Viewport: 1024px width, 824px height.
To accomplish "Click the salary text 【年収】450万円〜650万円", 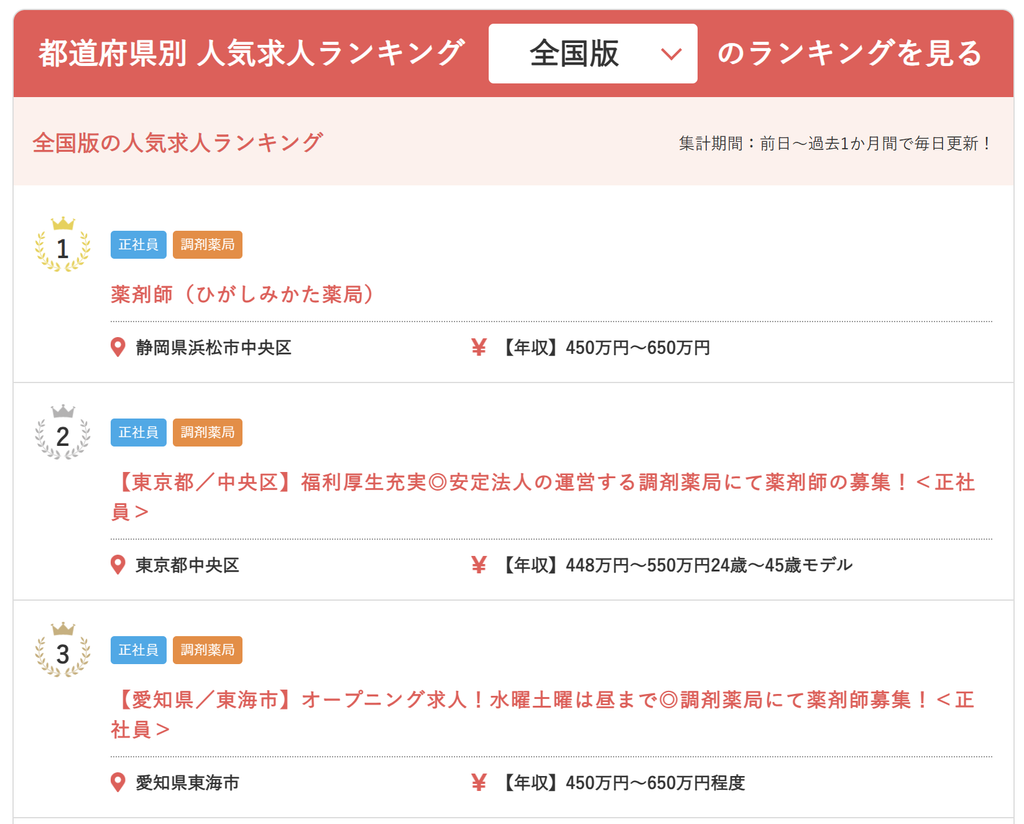I will click(604, 347).
